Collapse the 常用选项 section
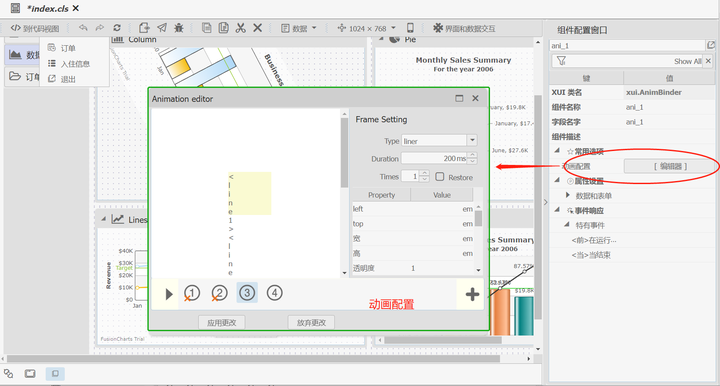This screenshot has width=720, height=386. 557,151
